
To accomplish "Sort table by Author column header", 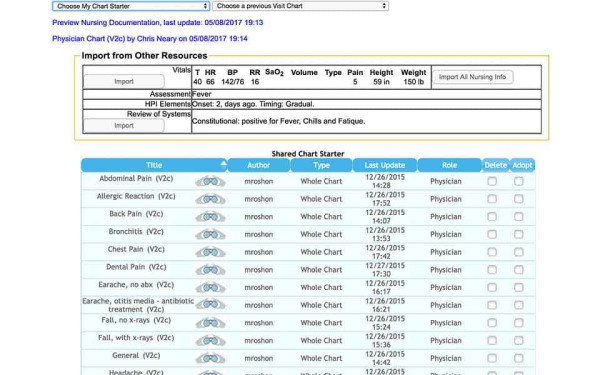I will 259,165.
